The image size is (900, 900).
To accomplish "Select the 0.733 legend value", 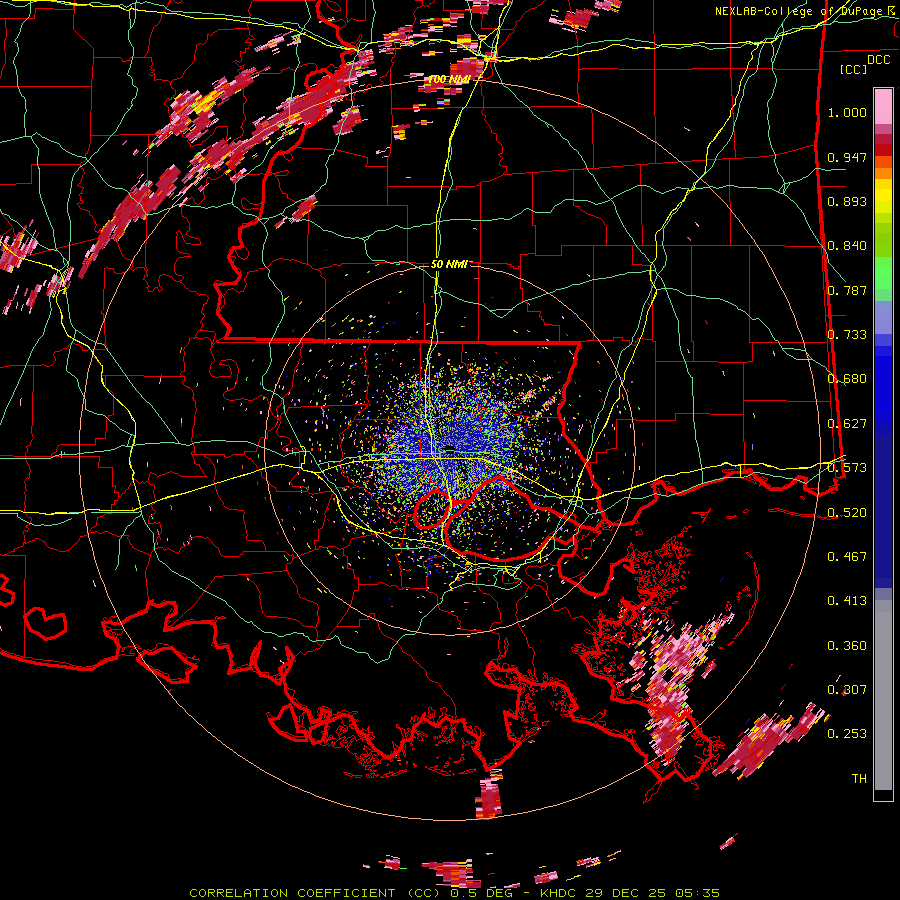I will point(847,335).
